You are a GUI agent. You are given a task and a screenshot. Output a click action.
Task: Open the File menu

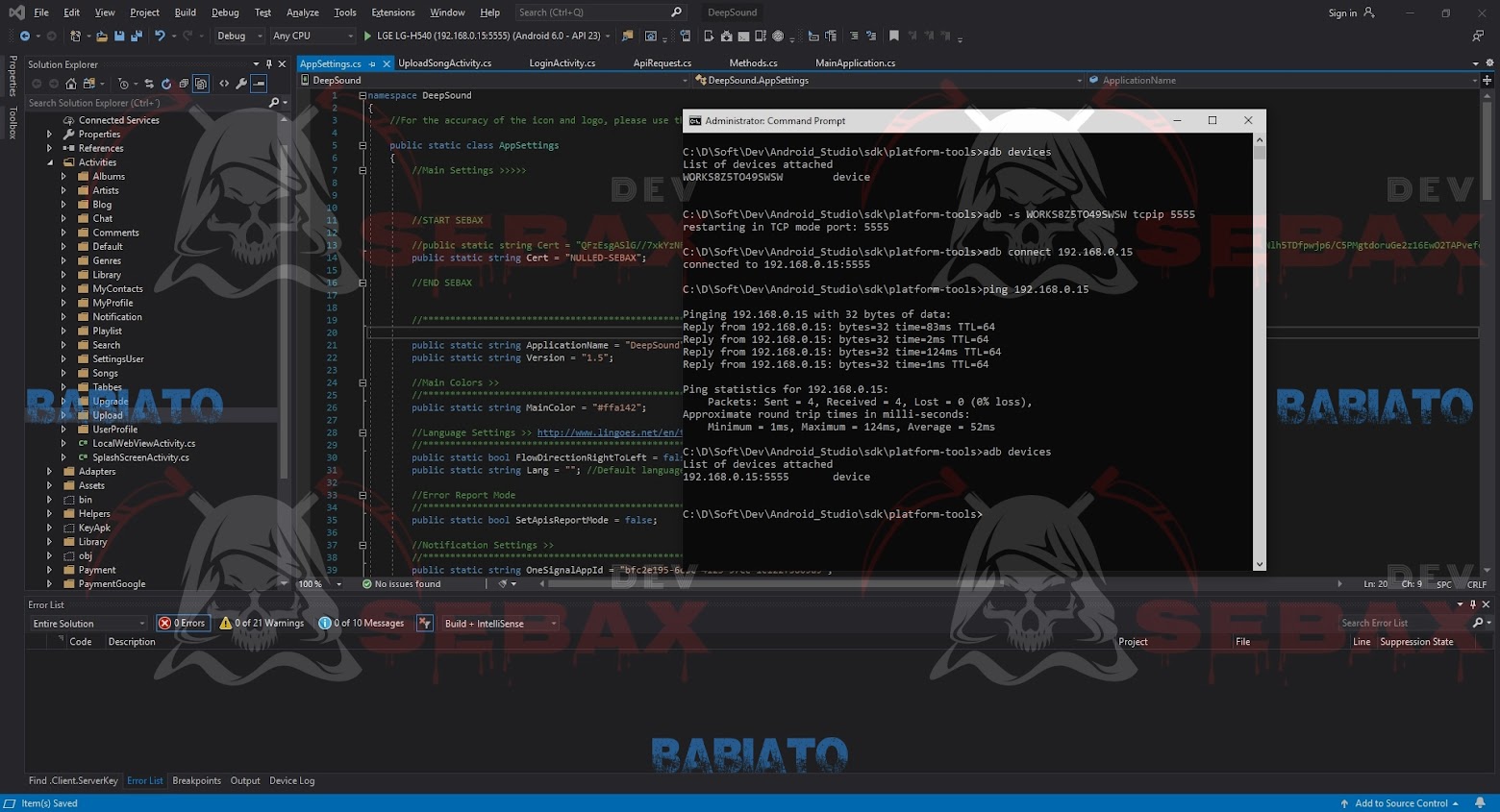tap(41, 12)
